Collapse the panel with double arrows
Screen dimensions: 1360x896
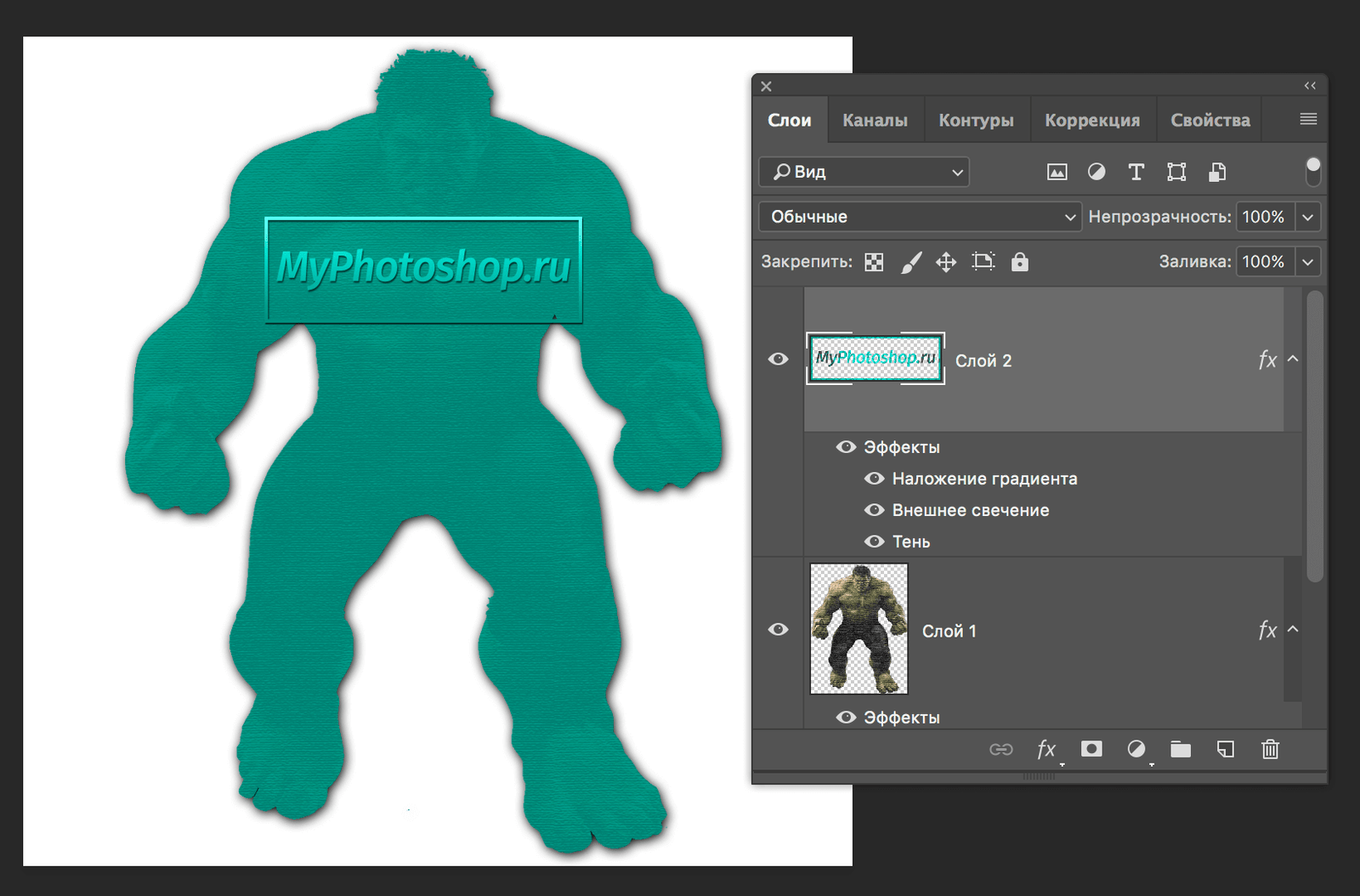pyautogui.click(x=1310, y=85)
